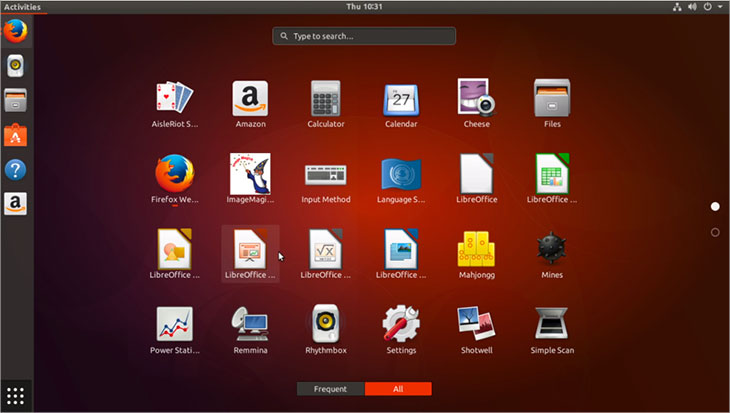Image resolution: width=730 pixels, height=413 pixels.
Task: Go to second app page indicator dot
Action: coord(715,232)
